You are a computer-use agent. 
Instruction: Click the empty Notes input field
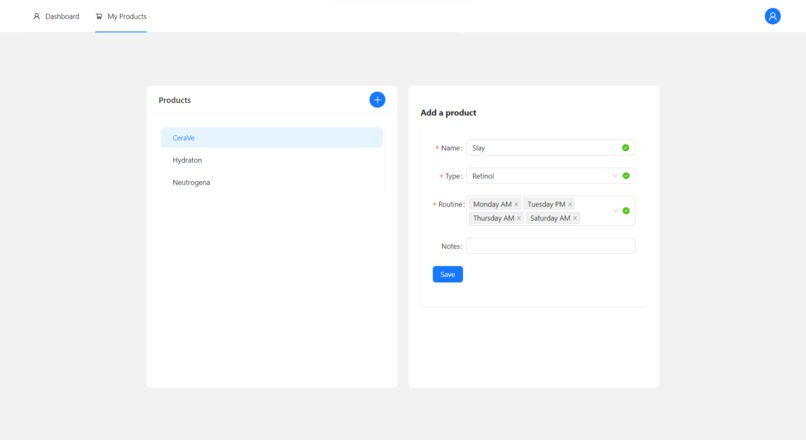tap(551, 246)
